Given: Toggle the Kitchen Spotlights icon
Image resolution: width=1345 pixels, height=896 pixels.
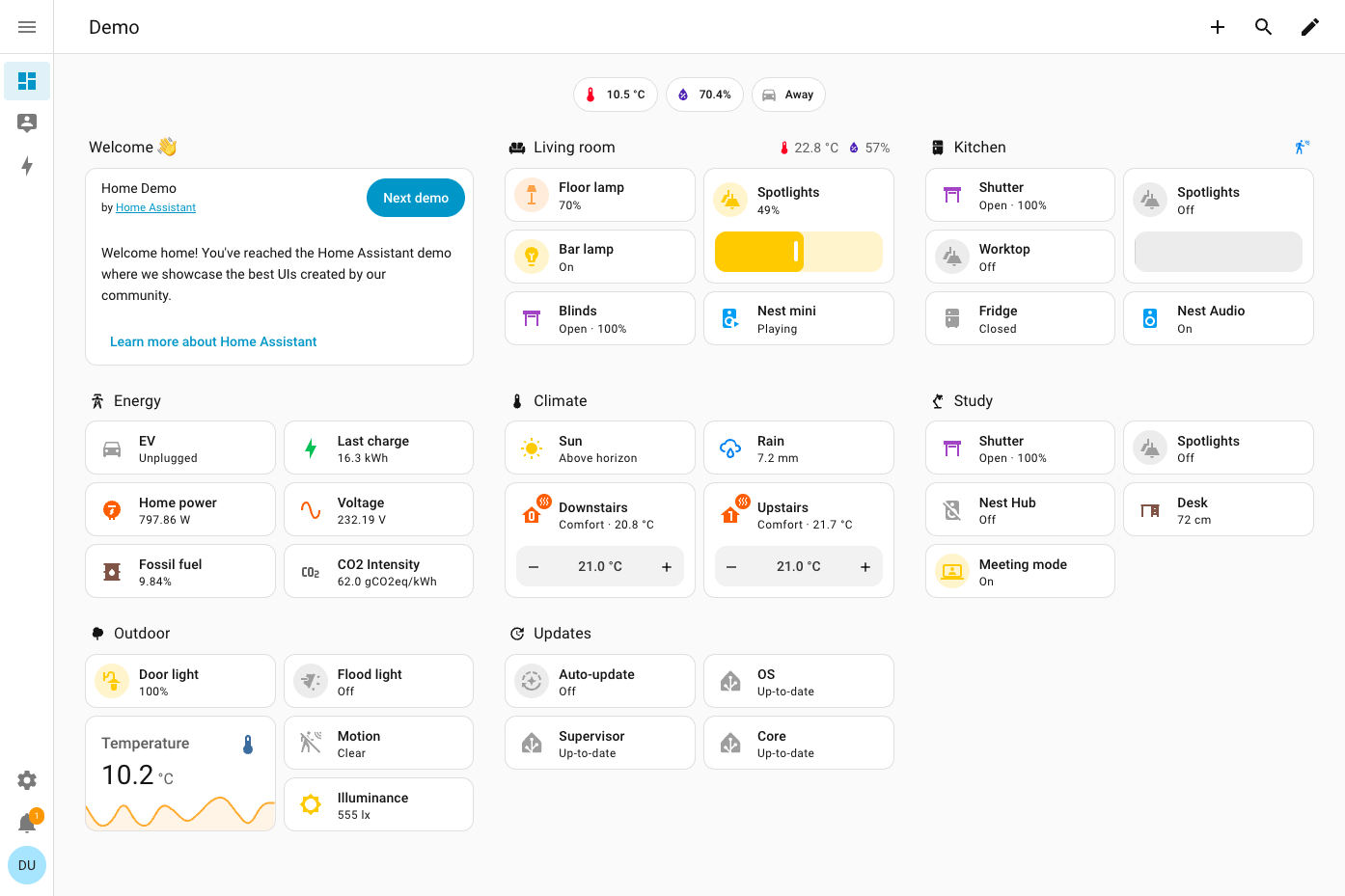Looking at the screenshot, I should [x=1150, y=200].
